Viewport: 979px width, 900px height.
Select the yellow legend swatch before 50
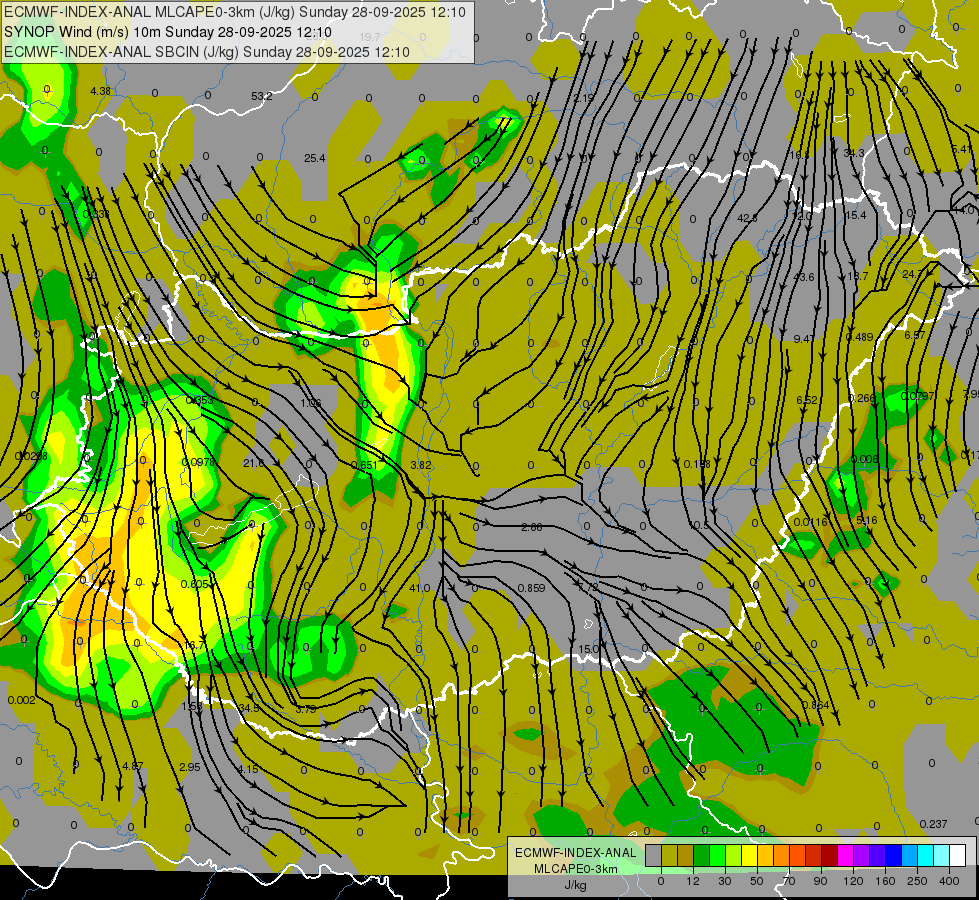pyautogui.click(x=749, y=854)
